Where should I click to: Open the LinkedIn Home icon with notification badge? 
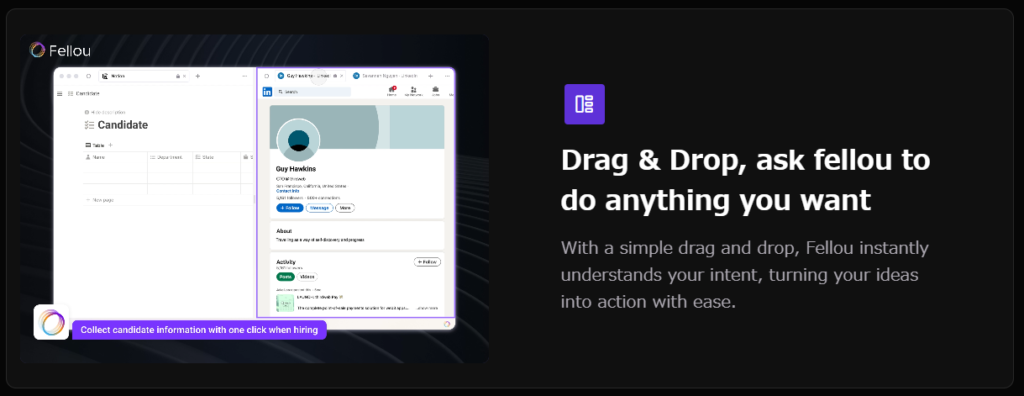coord(392,91)
